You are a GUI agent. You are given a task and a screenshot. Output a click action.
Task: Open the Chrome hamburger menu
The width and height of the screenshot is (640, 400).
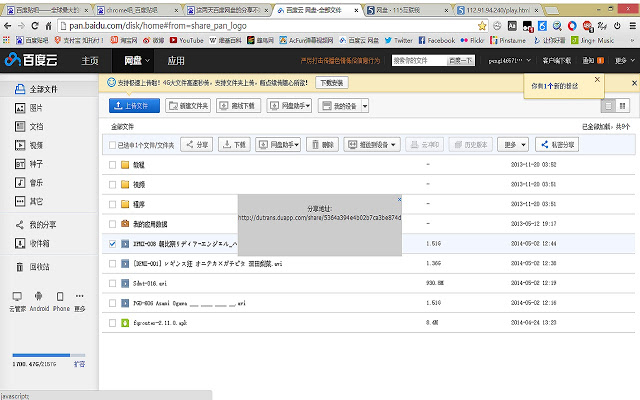pos(633,26)
